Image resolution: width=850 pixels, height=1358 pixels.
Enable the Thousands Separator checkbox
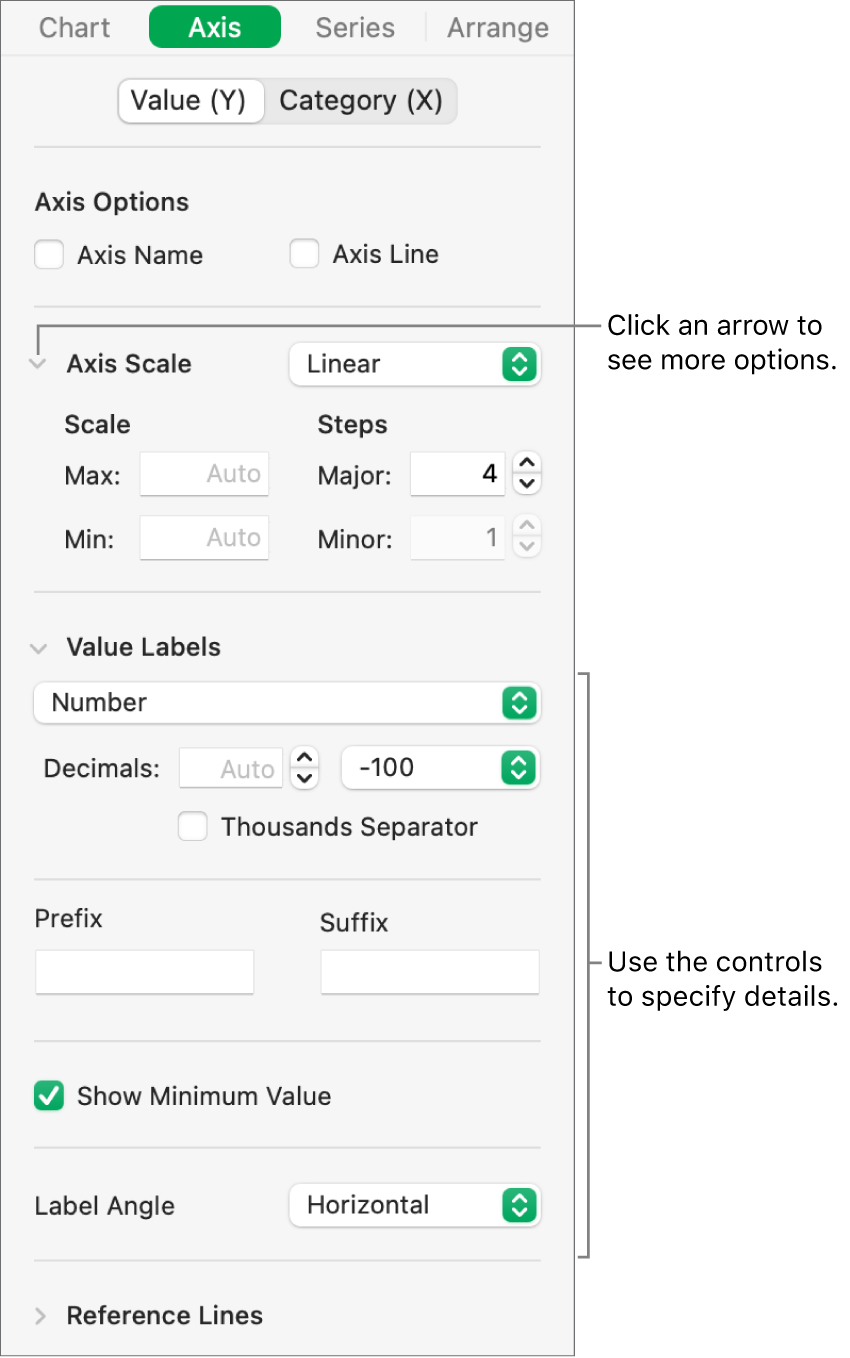point(193,826)
